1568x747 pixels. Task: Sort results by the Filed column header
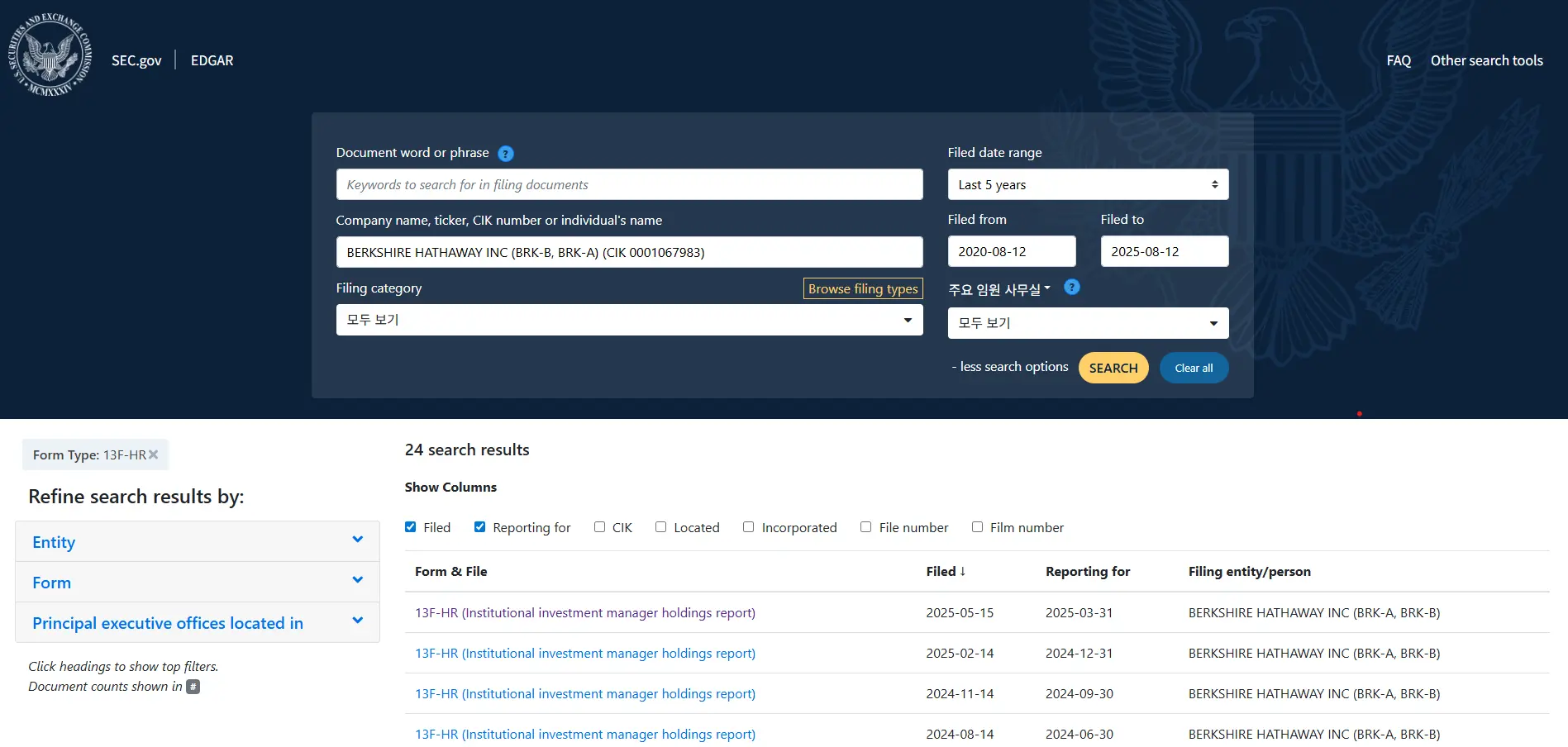946,572
